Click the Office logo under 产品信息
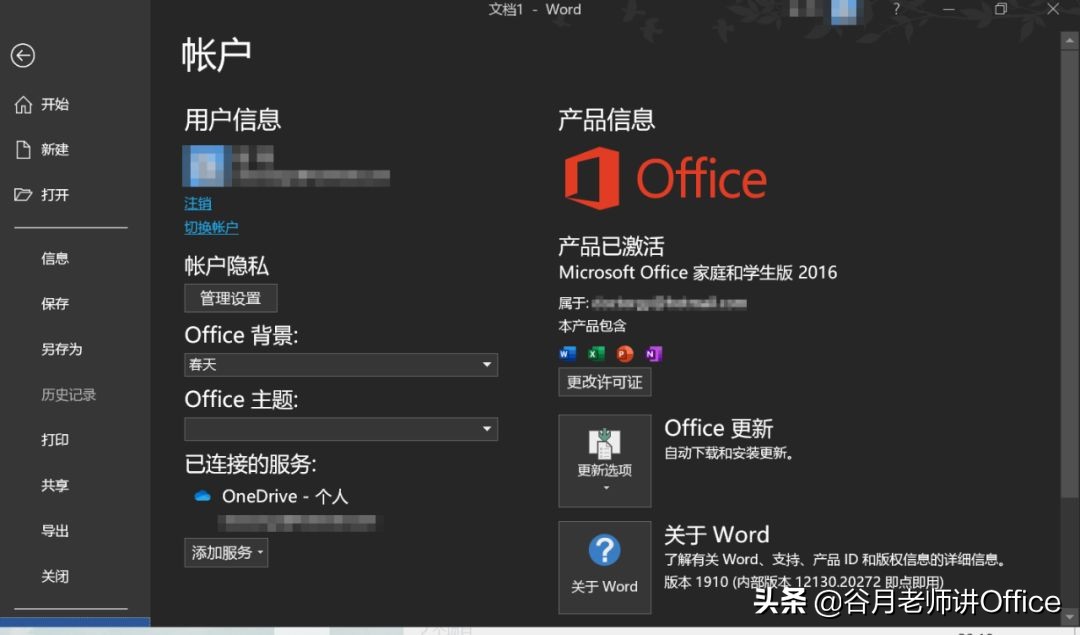The image size is (1080, 635). pos(665,178)
